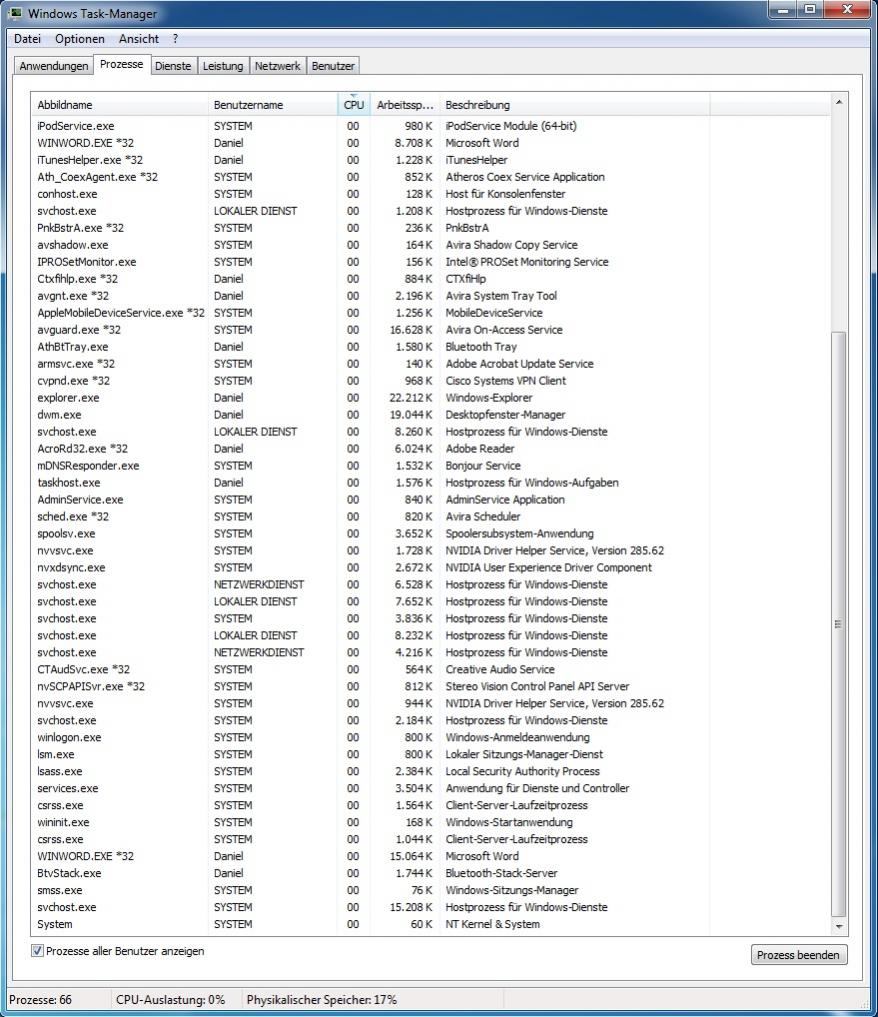
Task: Select the AdminService.exe process
Action: [431, 499]
